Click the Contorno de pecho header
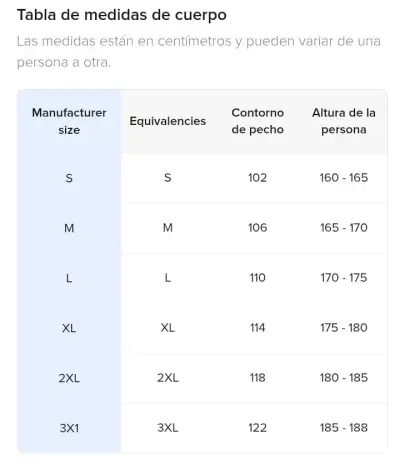 tap(257, 121)
